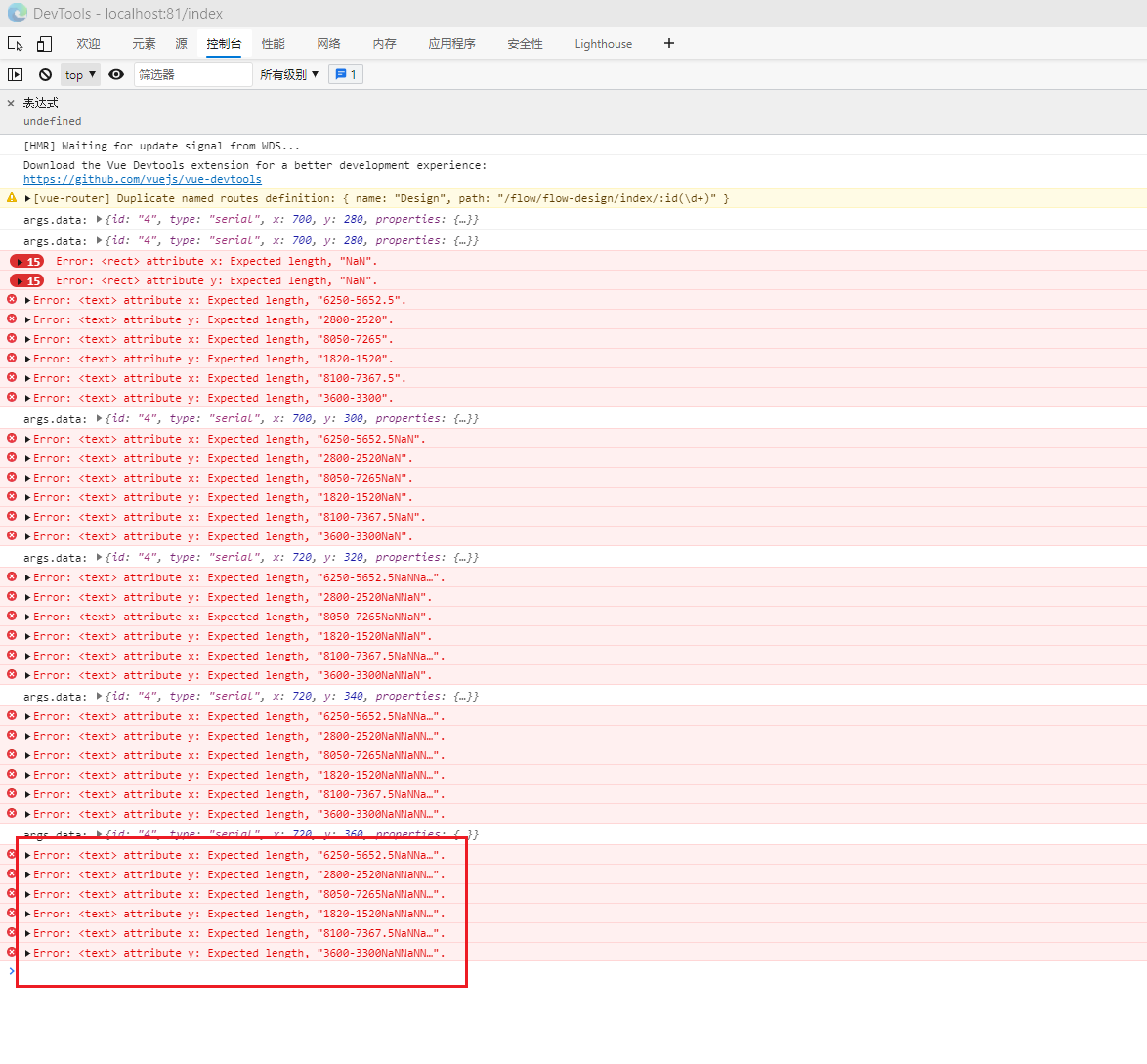Expand error with value "2800-2520NaNNaN"
Viewport: 1147px width, 1064px height.
point(27,598)
